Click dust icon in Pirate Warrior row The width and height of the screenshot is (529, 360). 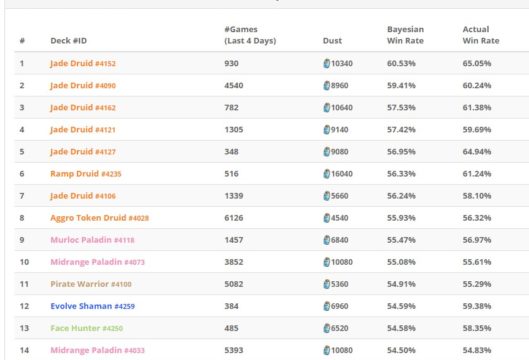coord(327,284)
